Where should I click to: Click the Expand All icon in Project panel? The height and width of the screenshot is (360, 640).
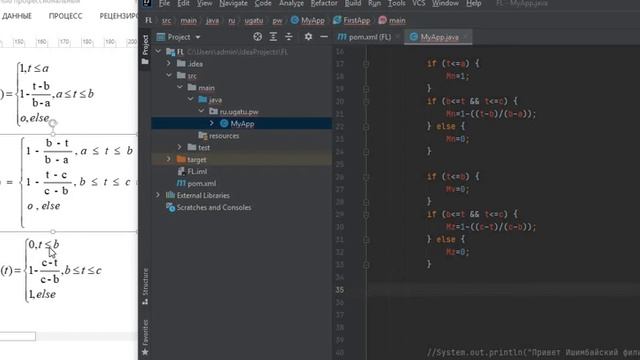(x=273, y=37)
